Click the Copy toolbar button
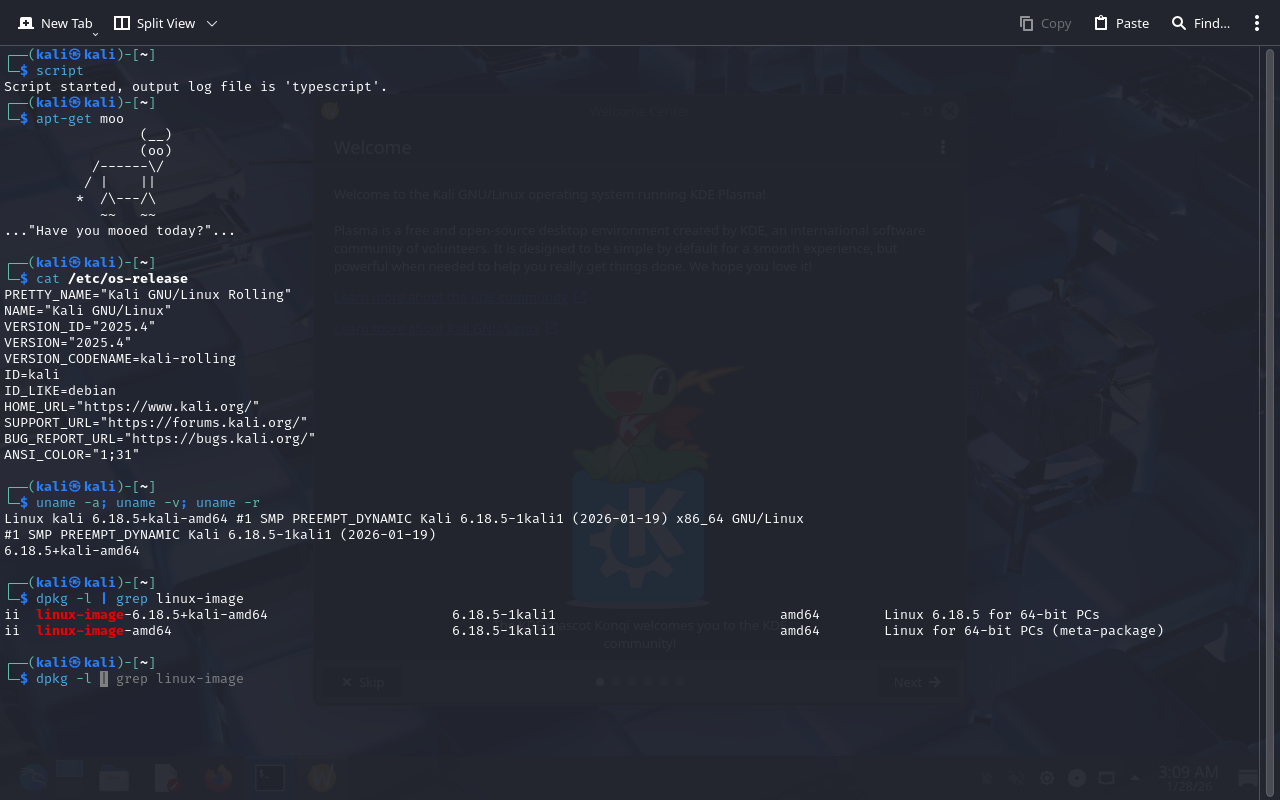The width and height of the screenshot is (1280, 800). [1045, 23]
